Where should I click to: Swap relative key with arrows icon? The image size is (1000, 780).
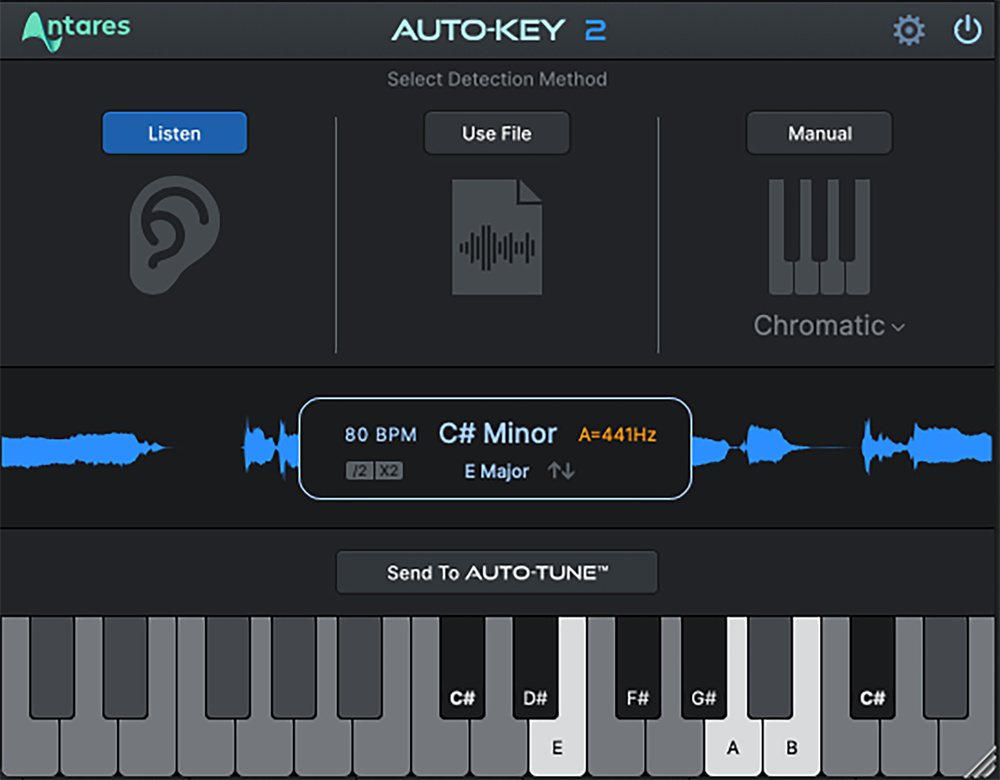coord(561,471)
